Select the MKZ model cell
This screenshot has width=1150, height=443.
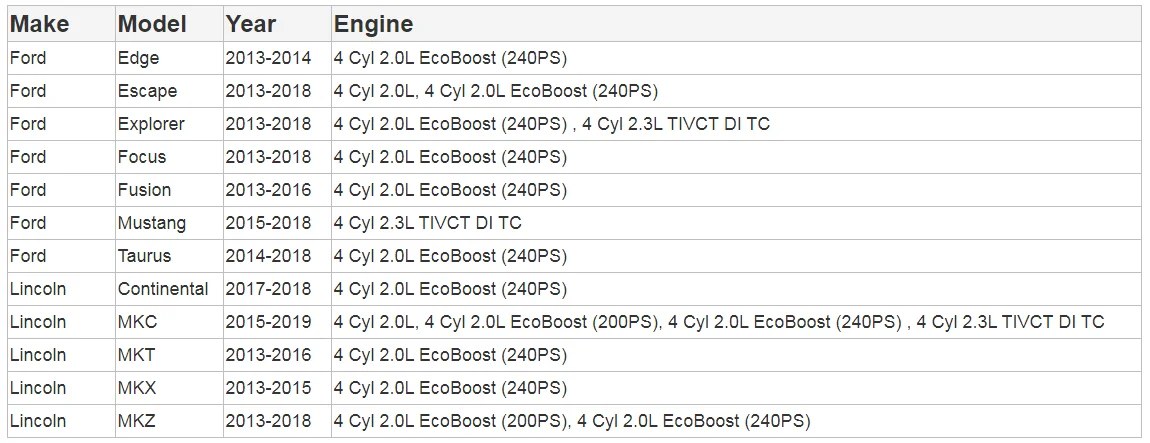pos(137,421)
